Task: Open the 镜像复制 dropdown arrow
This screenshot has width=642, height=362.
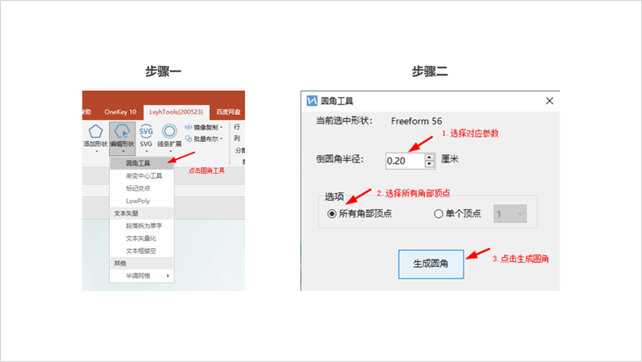Action: [222, 127]
